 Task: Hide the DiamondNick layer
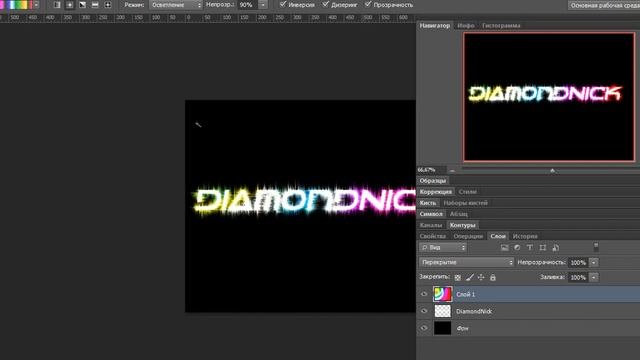(424, 311)
